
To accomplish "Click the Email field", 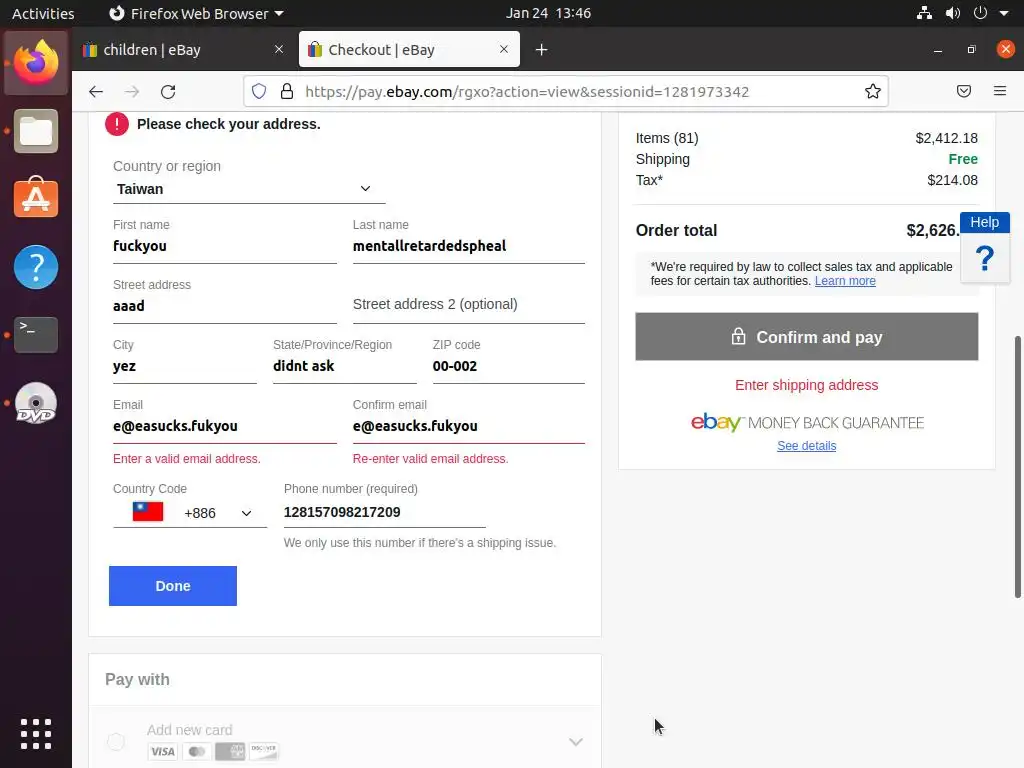I will pyautogui.click(x=225, y=426).
